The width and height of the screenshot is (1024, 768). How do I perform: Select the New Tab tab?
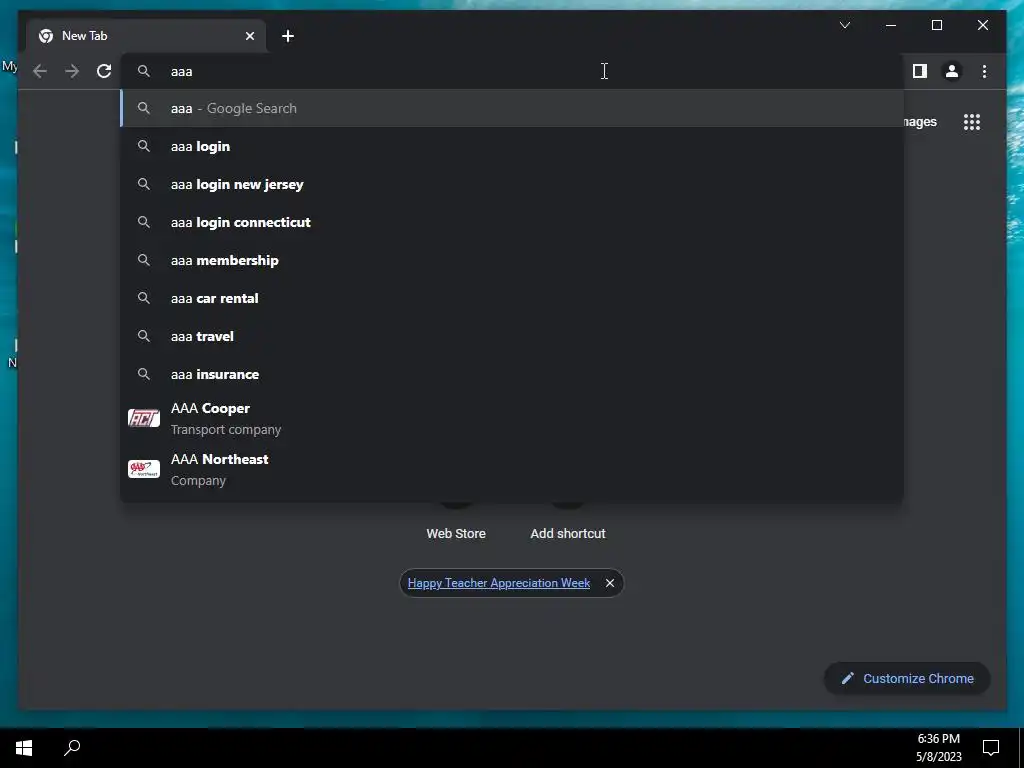click(146, 36)
